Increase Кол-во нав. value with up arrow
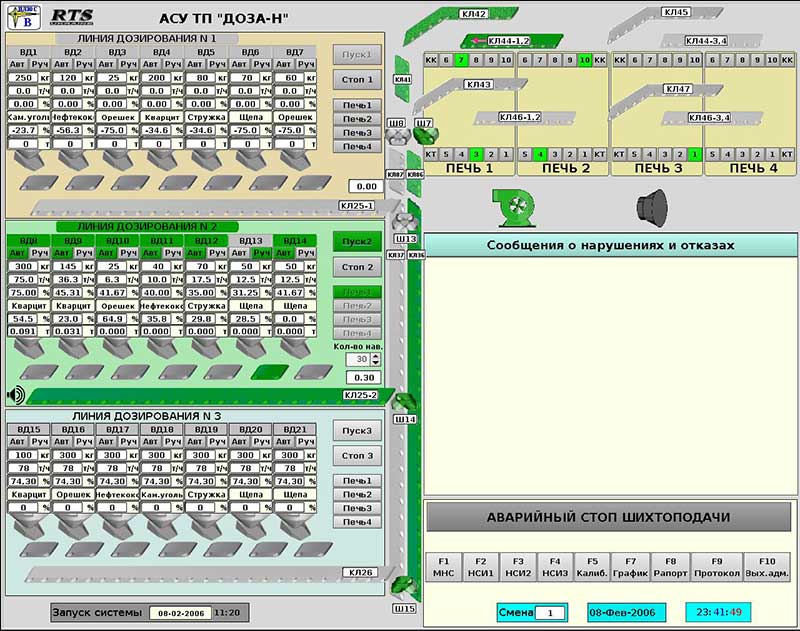Image resolution: width=800 pixels, height=631 pixels. (x=375, y=354)
